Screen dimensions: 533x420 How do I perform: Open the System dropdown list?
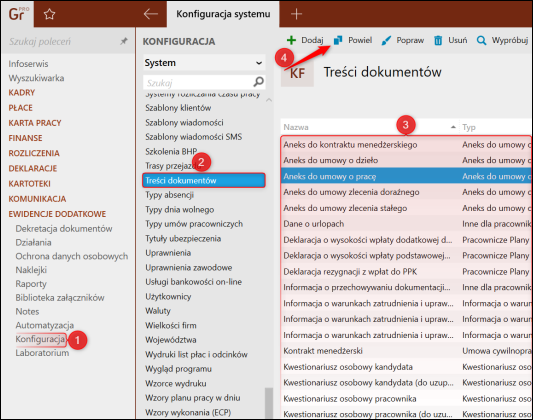[x=204, y=63]
